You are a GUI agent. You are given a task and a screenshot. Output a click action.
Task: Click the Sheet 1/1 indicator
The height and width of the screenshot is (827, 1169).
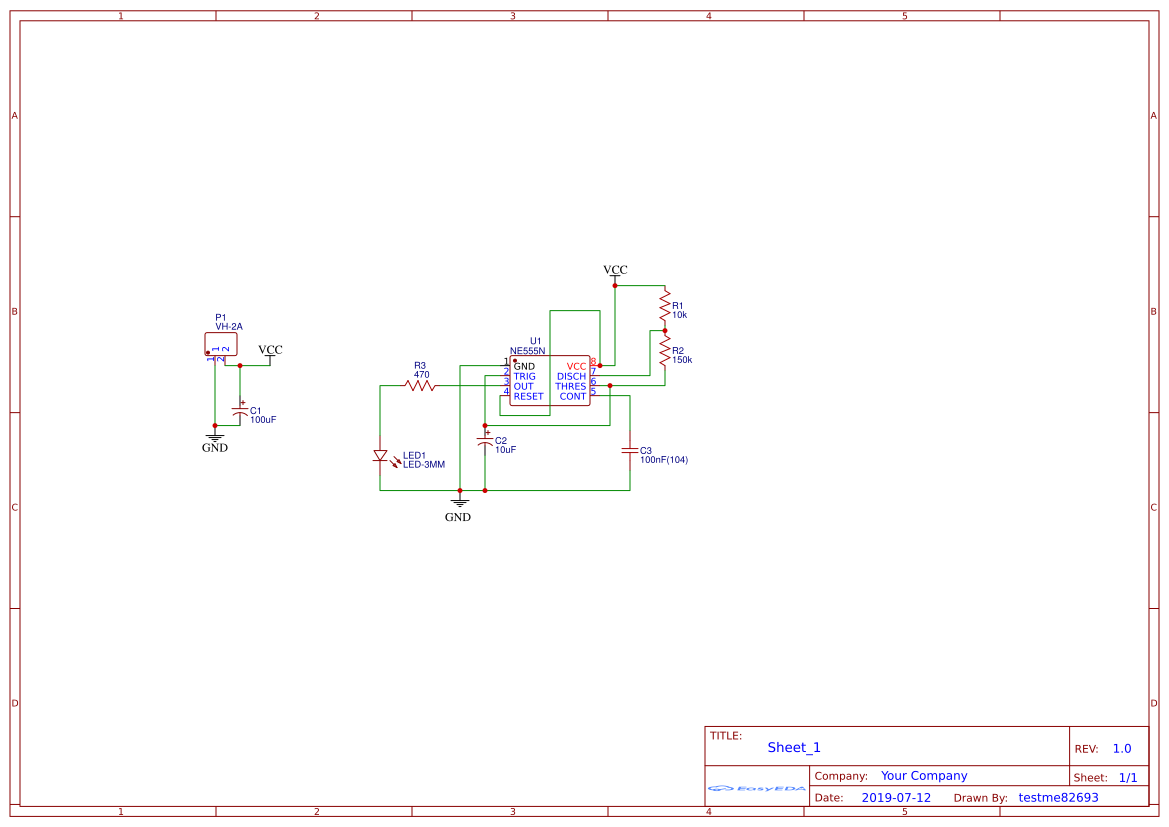point(1129,776)
